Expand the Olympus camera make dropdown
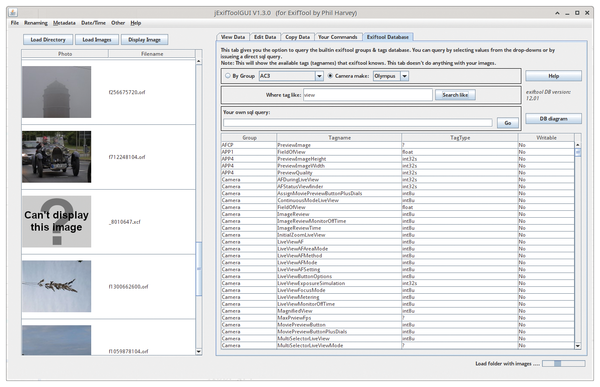 coord(404,76)
